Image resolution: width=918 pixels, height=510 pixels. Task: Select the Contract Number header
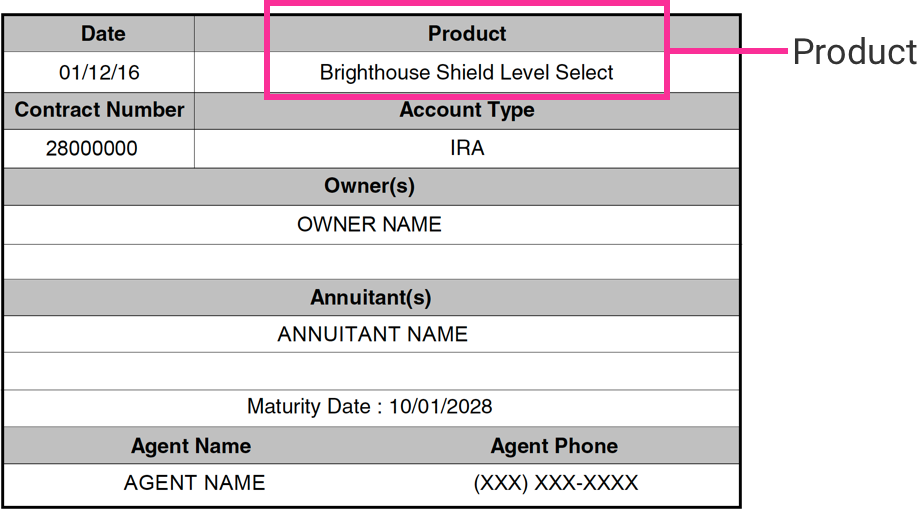tap(100, 110)
